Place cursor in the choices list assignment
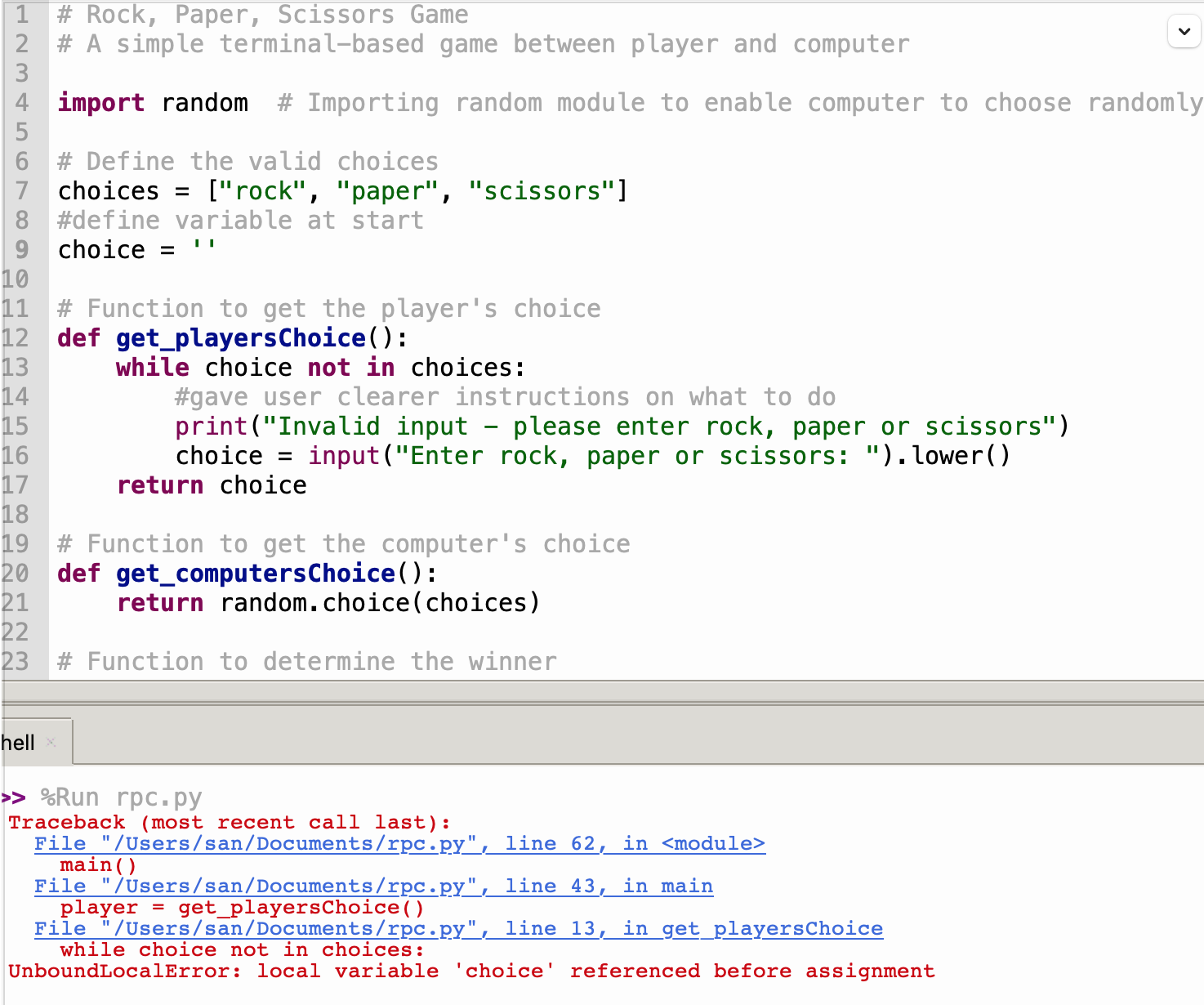 click(342, 191)
